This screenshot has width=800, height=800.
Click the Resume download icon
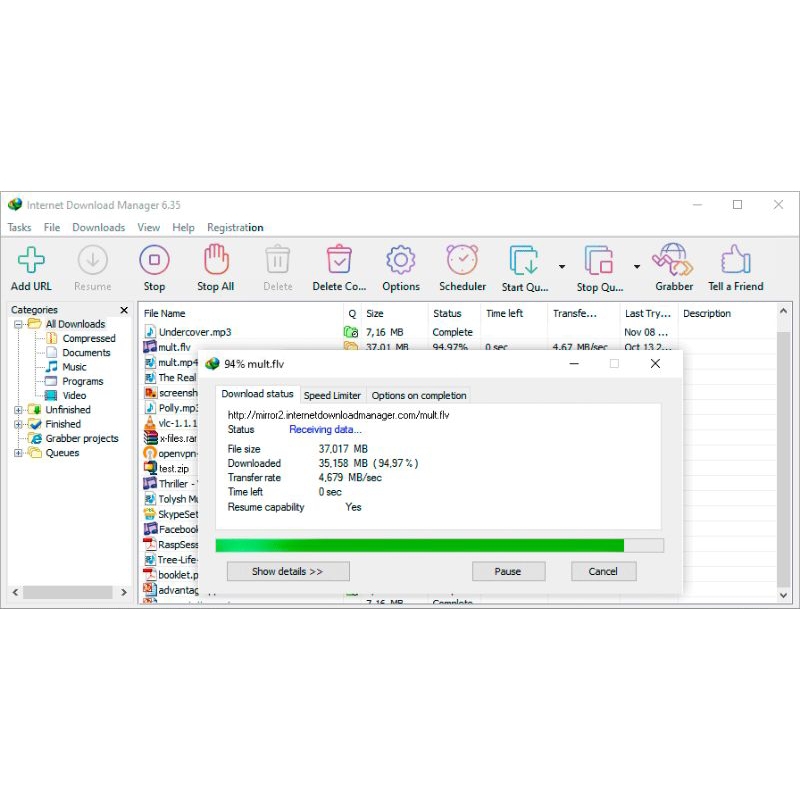(x=92, y=262)
